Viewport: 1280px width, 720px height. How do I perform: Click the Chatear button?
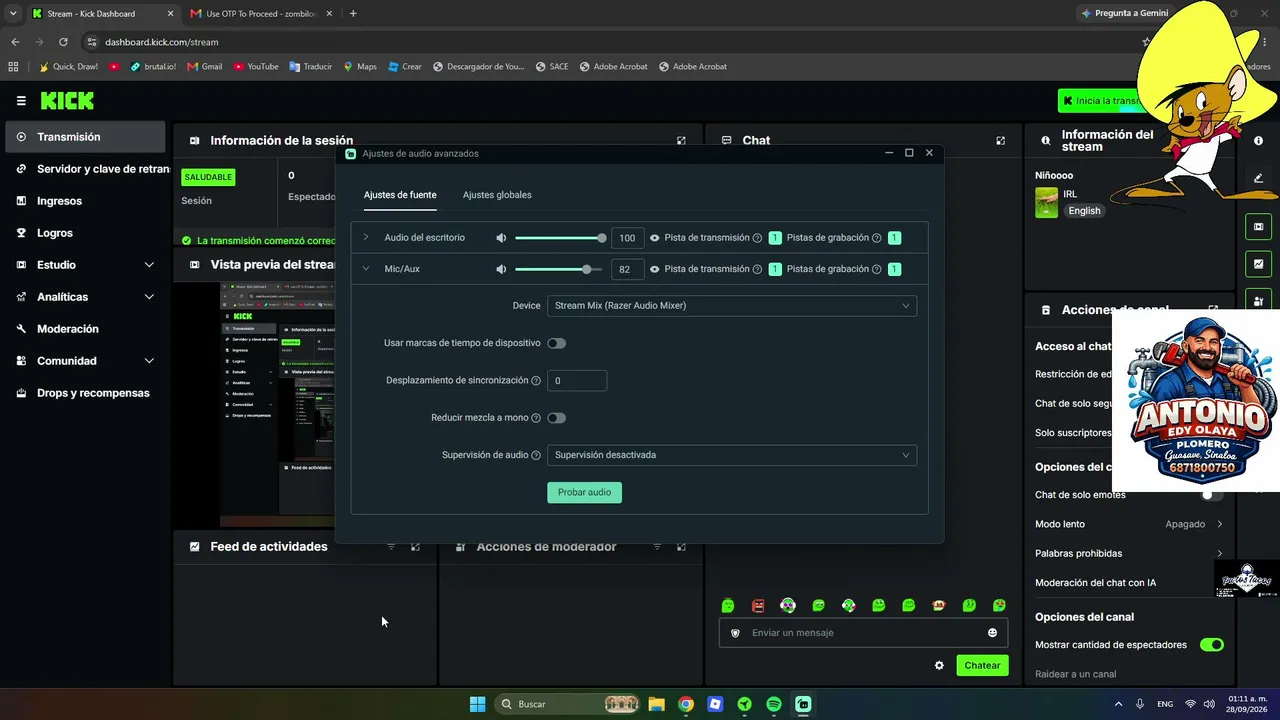pyautogui.click(x=982, y=665)
